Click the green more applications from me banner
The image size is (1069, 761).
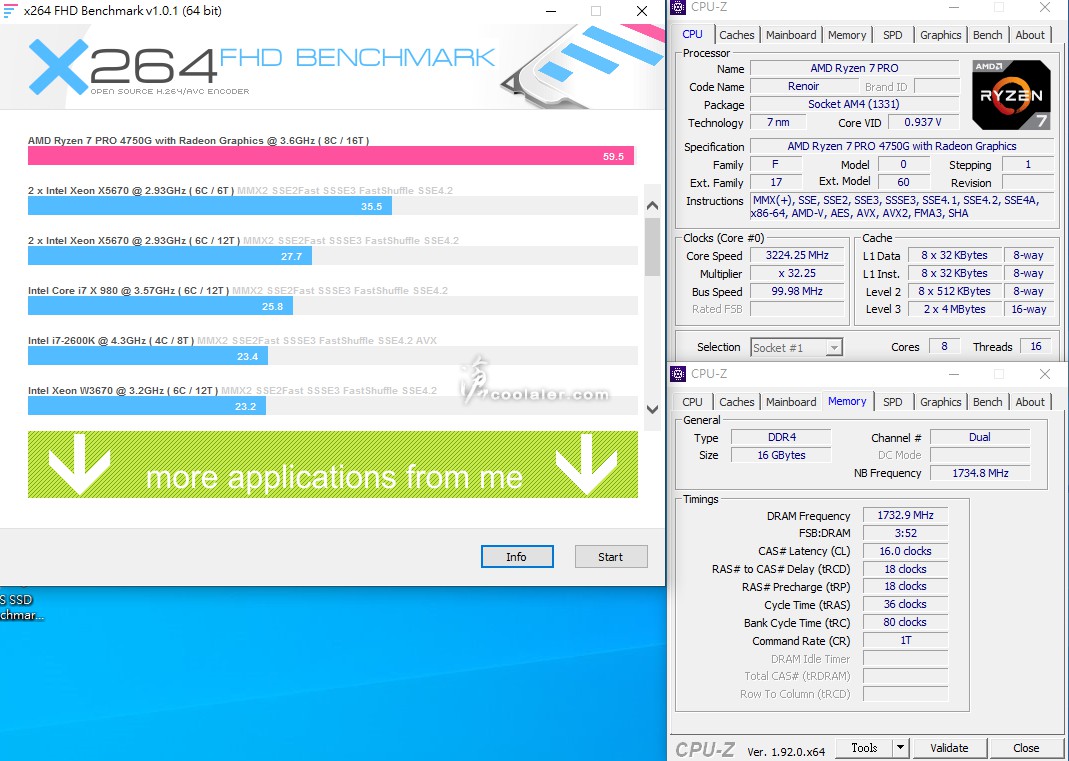click(333, 464)
